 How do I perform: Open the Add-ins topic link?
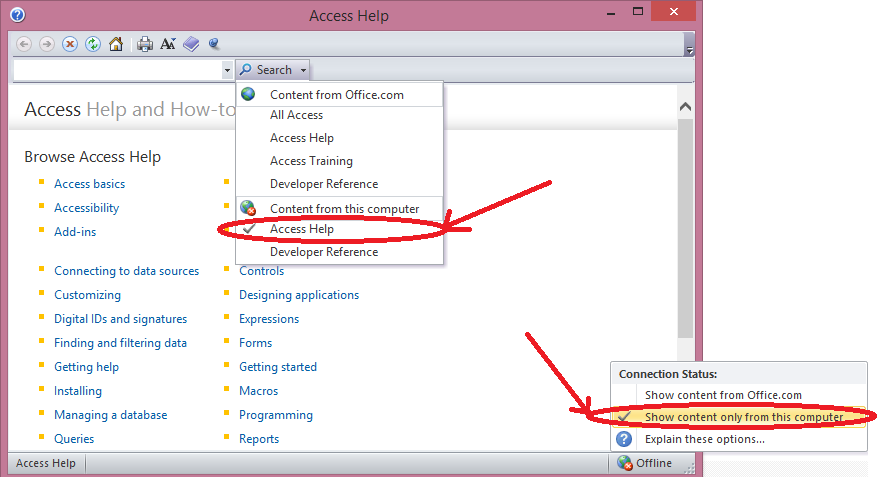pos(75,231)
